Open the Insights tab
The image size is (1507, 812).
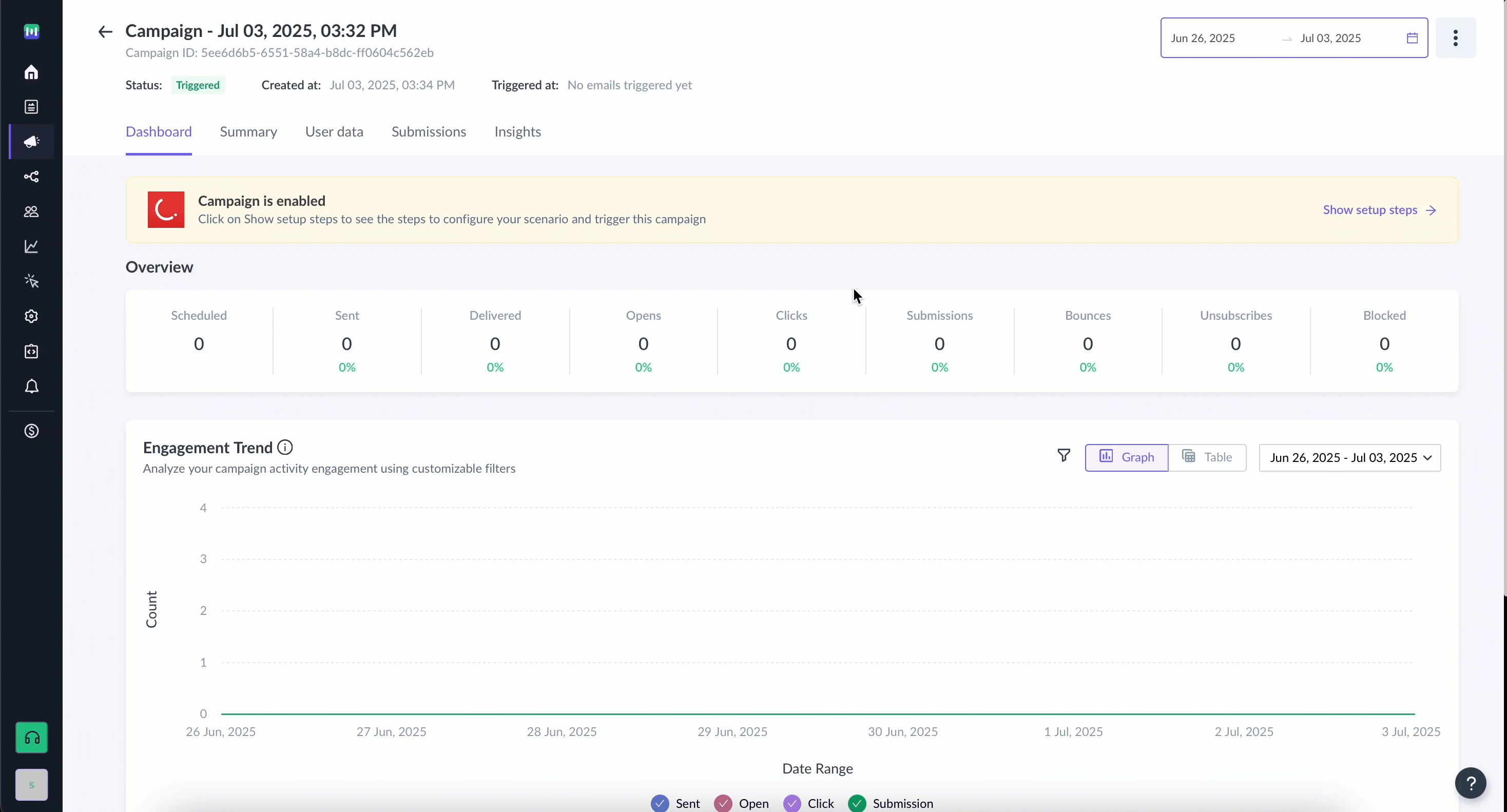(518, 131)
